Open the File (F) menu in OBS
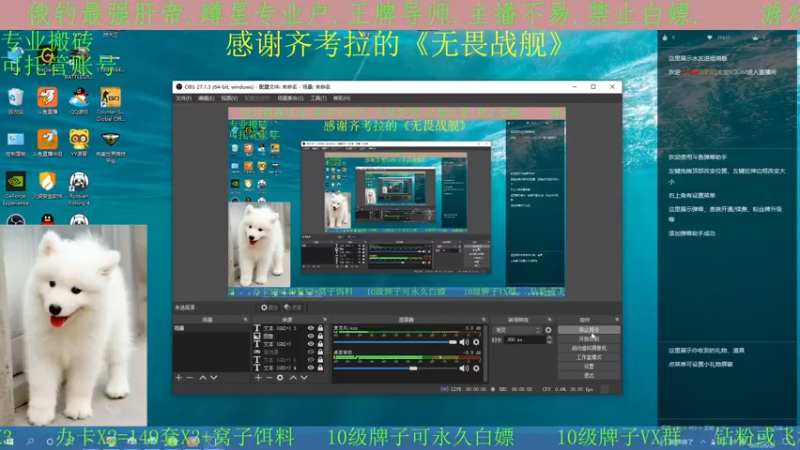Viewport: 800px width, 450px height. point(184,98)
